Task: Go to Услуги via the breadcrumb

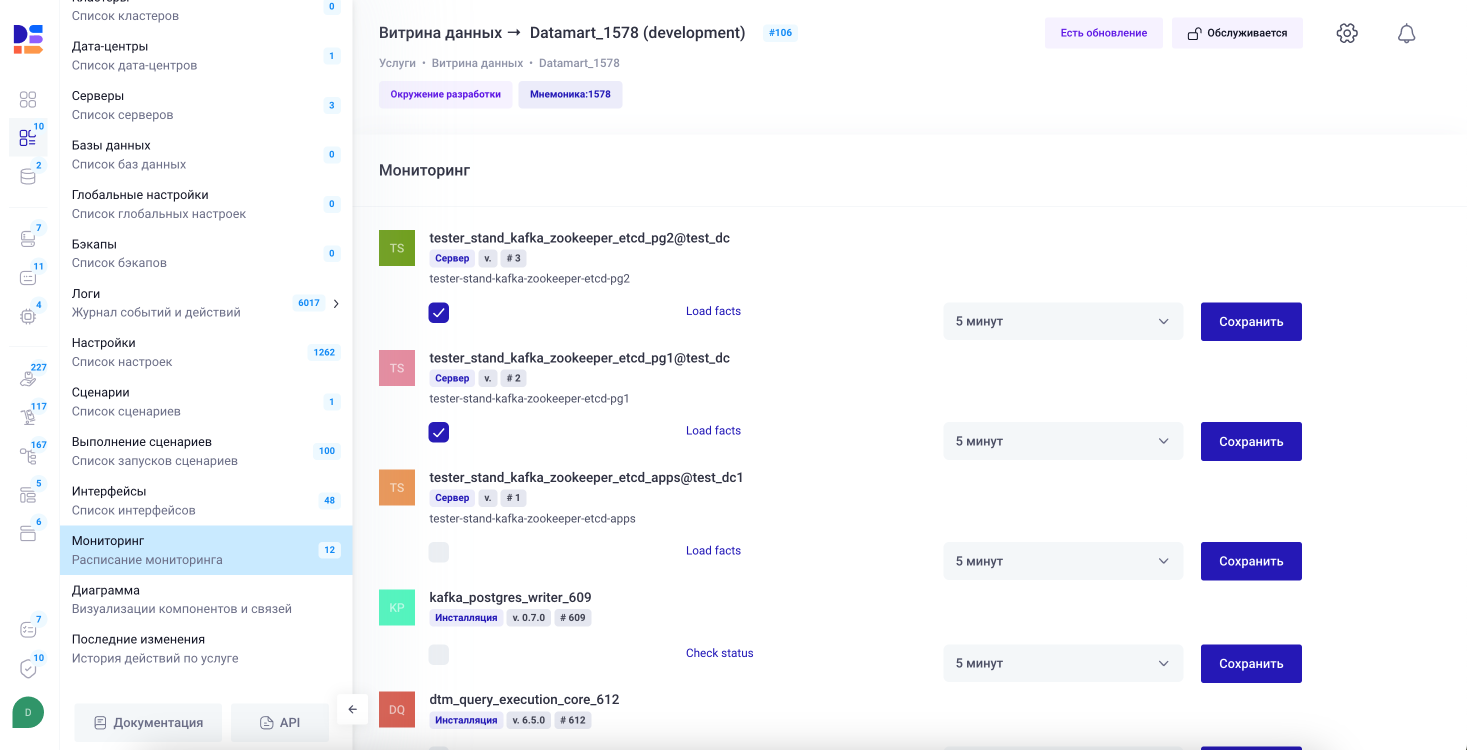Action: [397, 62]
